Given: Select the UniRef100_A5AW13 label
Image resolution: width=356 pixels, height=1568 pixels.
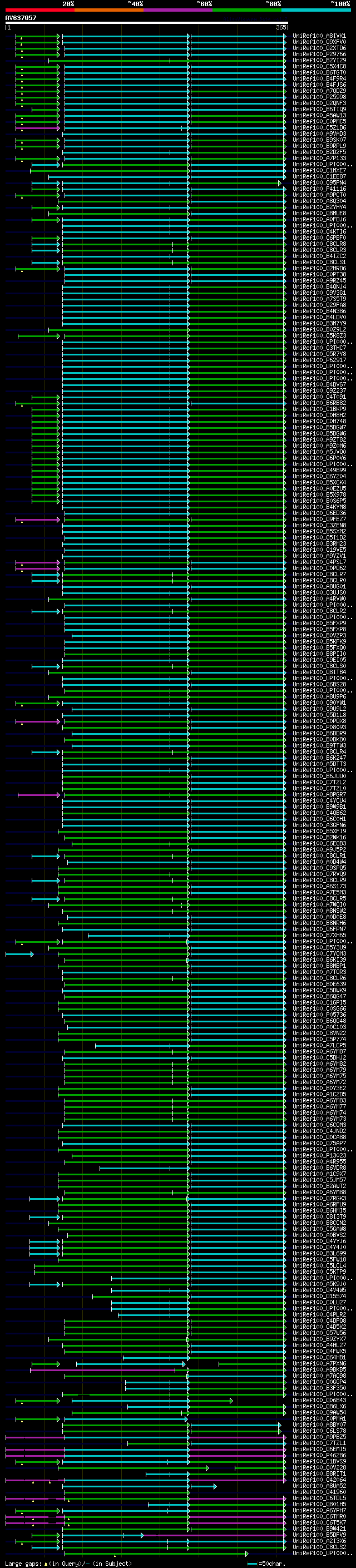Looking at the screenshot, I should coord(319,115).
